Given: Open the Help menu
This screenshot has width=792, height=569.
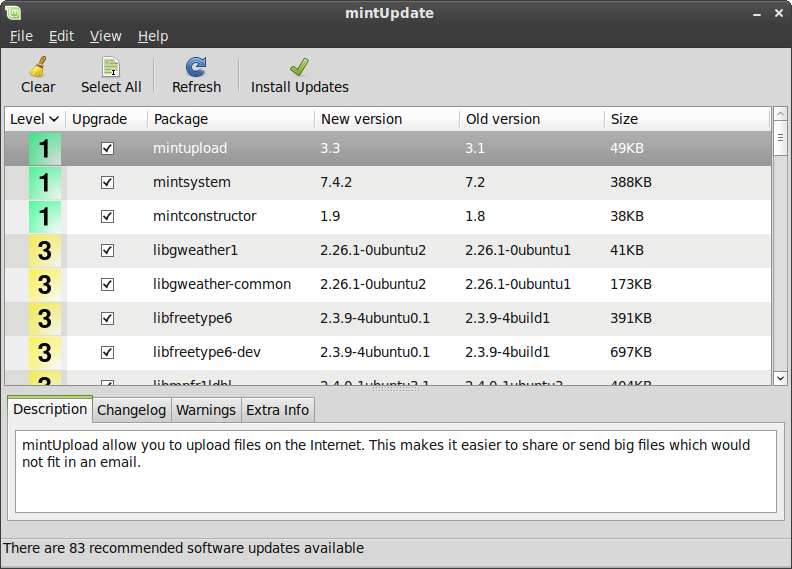Looking at the screenshot, I should point(153,36).
